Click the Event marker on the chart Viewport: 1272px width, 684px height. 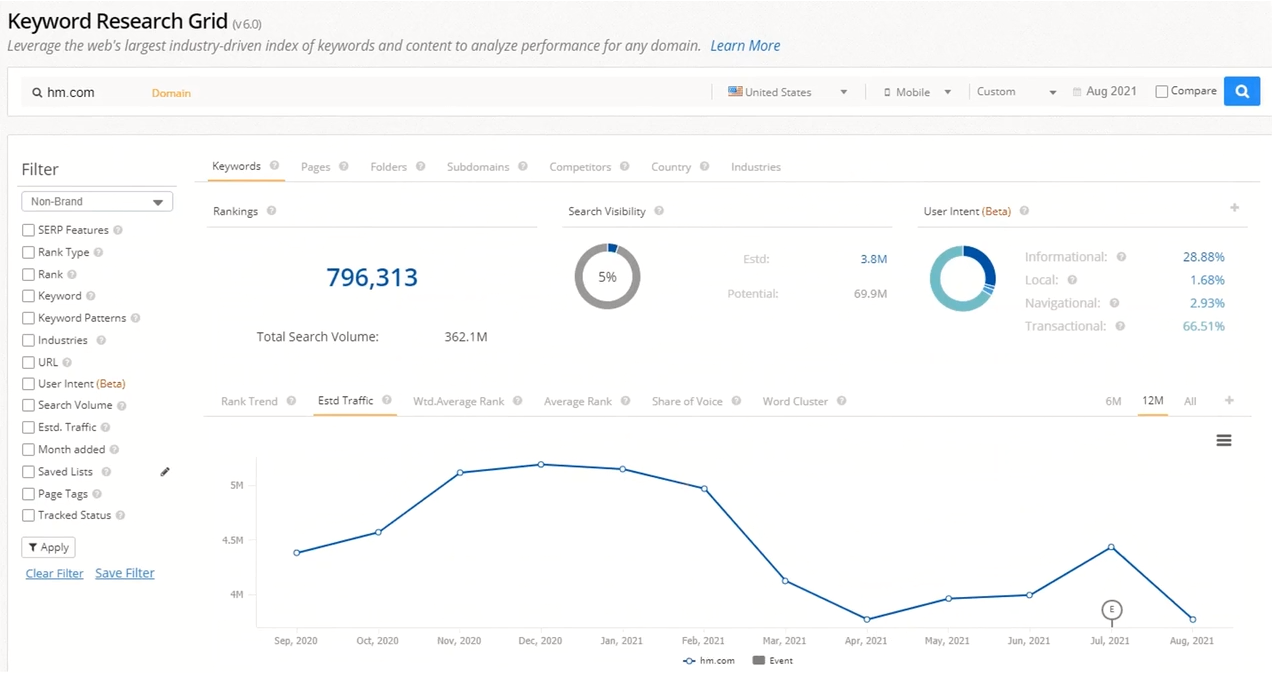click(x=1112, y=609)
